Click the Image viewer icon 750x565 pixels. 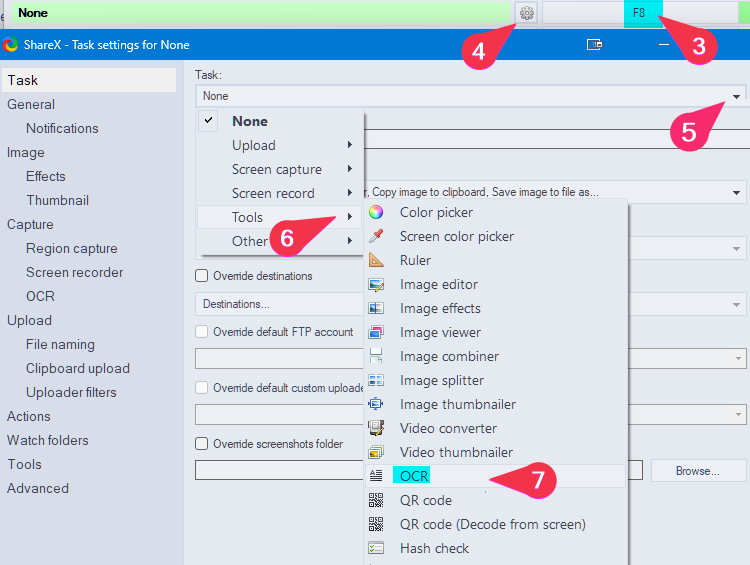(x=376, y=332)
